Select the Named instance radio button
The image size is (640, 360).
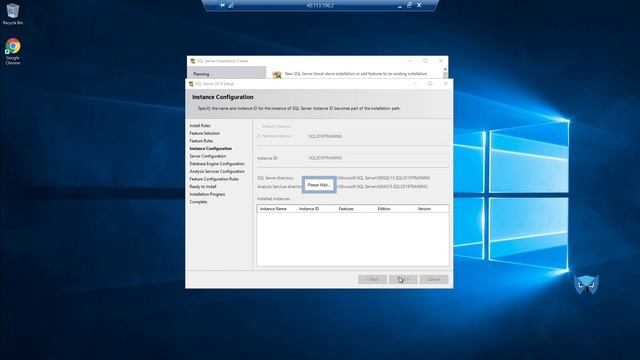[259, 136]
